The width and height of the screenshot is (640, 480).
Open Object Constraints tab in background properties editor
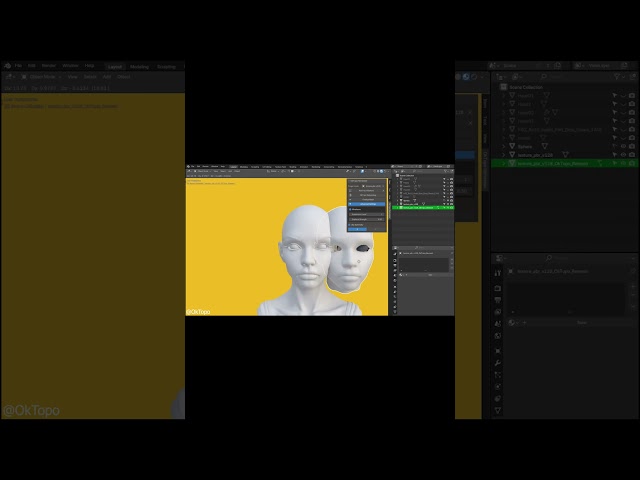[498, 398]
